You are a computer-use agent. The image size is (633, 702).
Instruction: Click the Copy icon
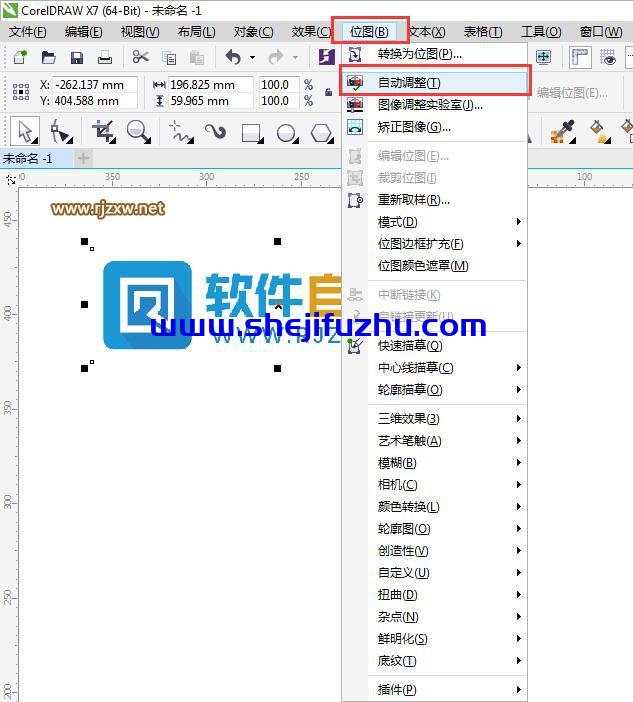pos(169,58)
